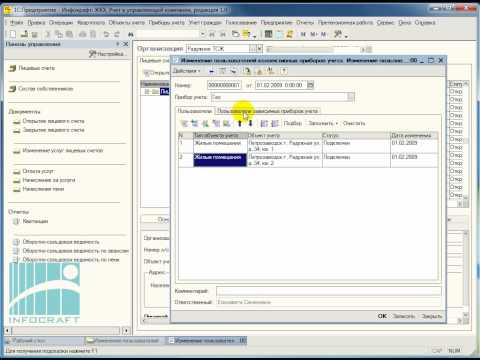Click the Redo icon in main toolbar
Screen dimensions: 480x360
[117, 34]
